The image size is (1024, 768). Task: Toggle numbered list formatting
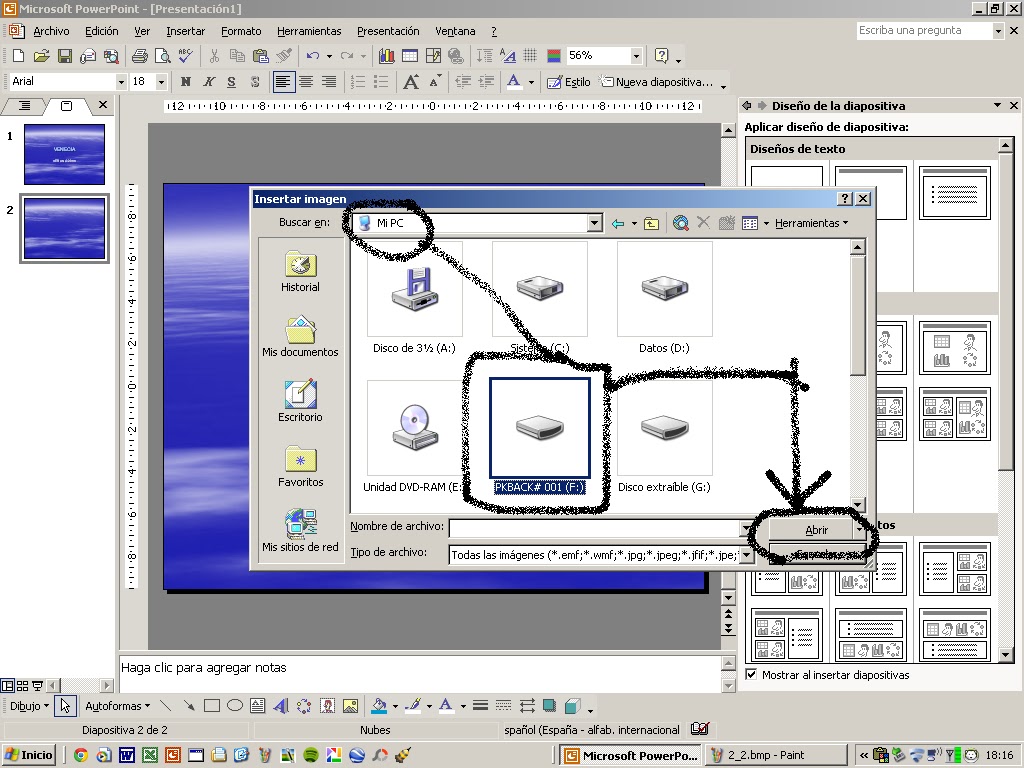click(x=358, y=82)
